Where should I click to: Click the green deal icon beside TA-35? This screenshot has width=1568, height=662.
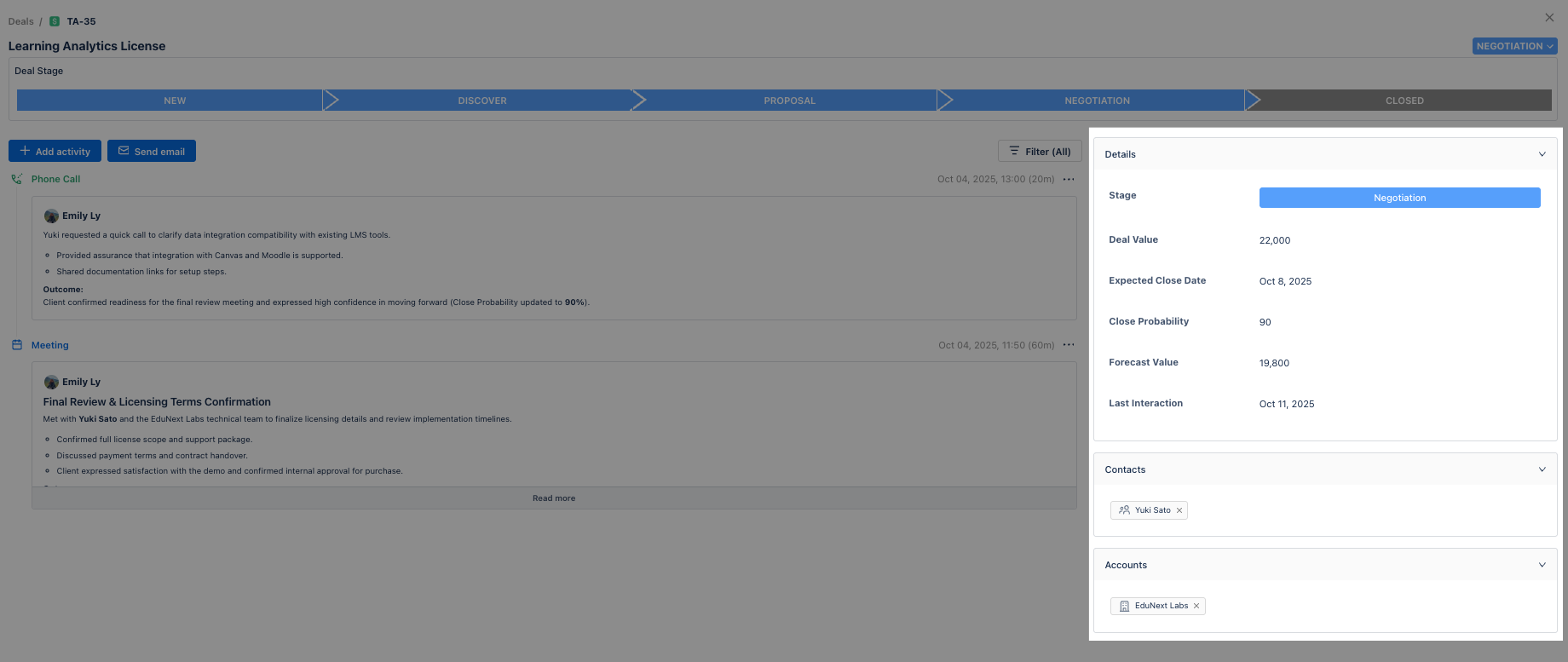(x=55, y=21)
